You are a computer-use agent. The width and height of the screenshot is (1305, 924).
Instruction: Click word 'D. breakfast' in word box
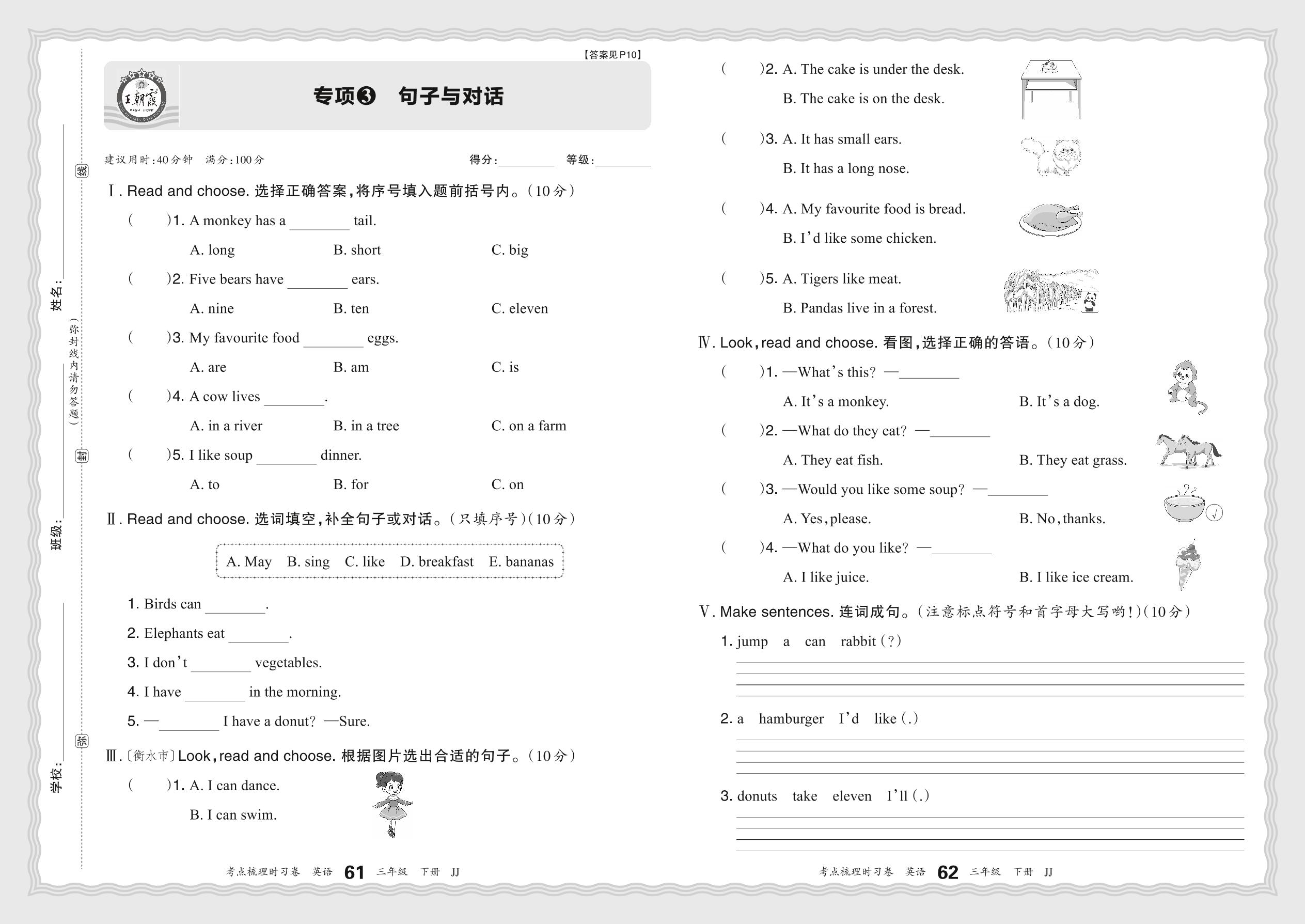(x=436, y=562)
